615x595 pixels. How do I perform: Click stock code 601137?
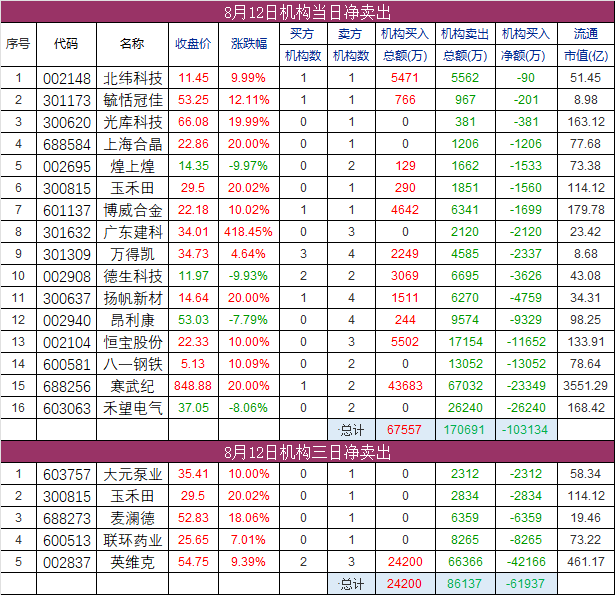[x=67, y=211]
